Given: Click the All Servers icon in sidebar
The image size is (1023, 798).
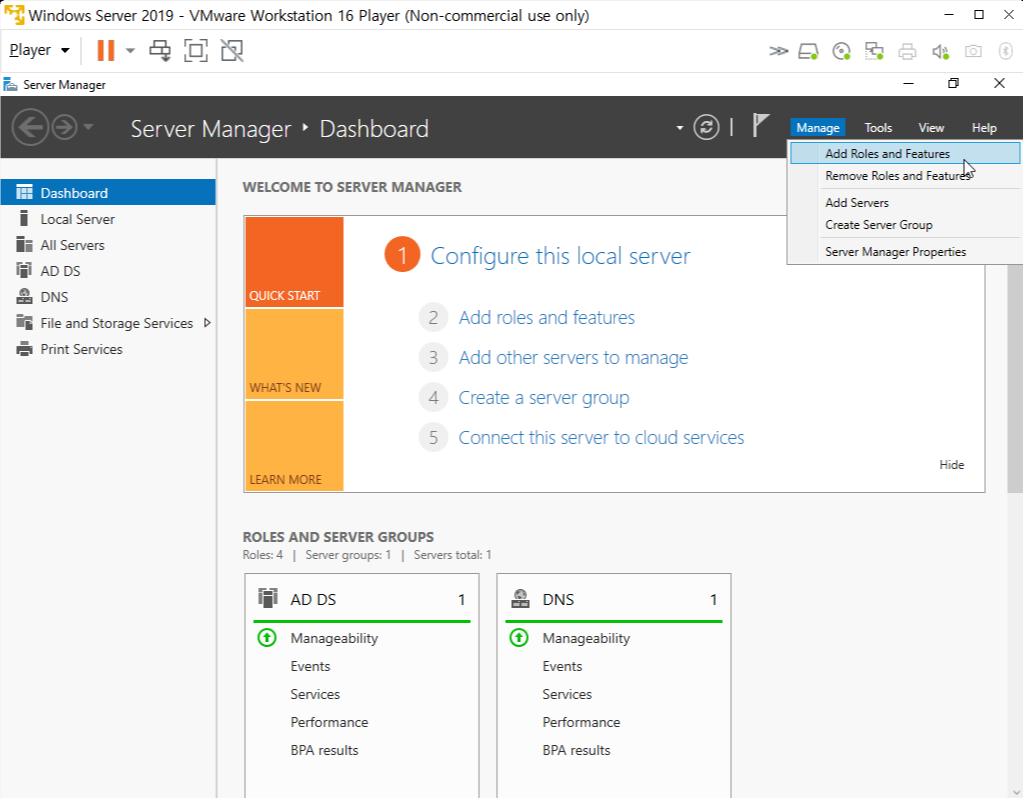Looking at the screenshot, I should click(24, 245).
